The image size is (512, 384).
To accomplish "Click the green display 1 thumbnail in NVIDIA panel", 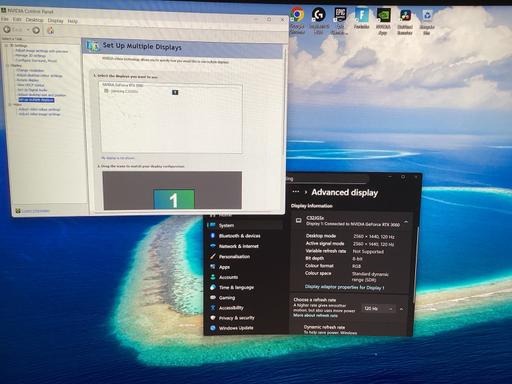I will tap(174, 199).
